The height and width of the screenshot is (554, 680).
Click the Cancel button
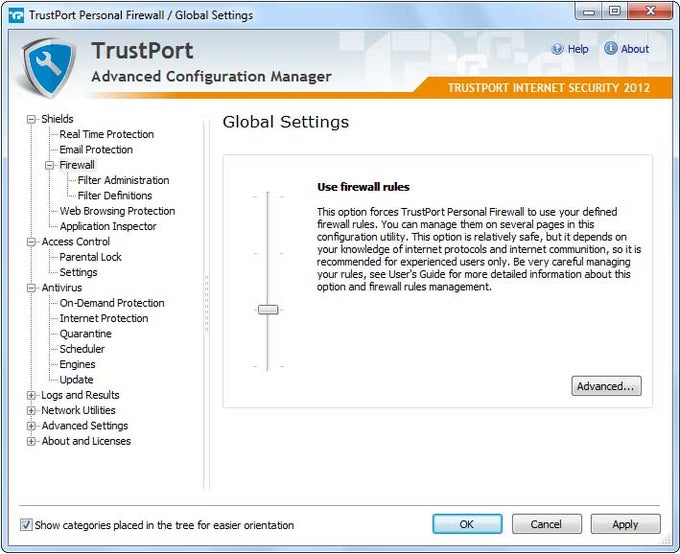(546, 524)
